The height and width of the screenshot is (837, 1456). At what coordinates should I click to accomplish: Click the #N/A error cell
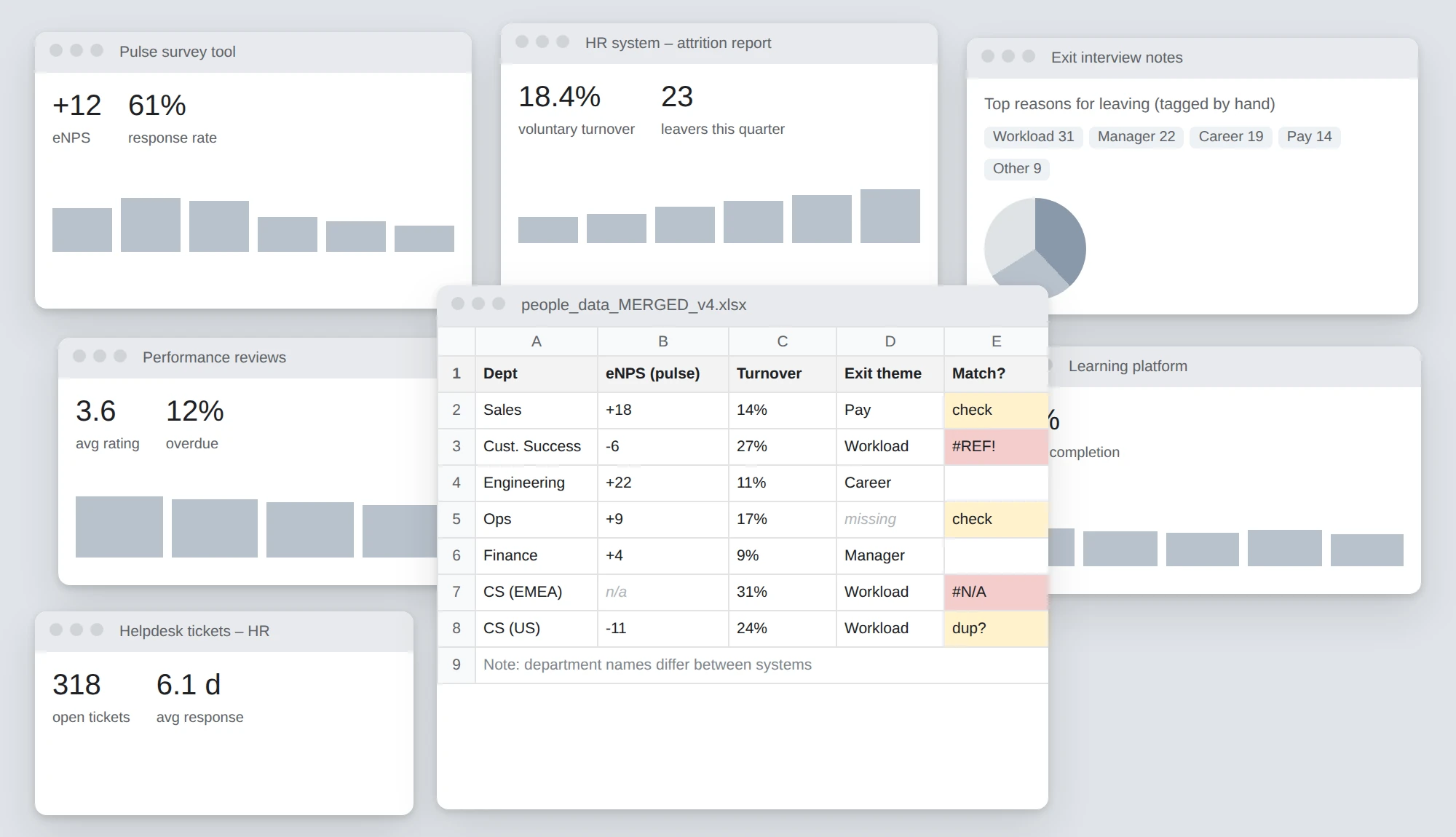996,592
